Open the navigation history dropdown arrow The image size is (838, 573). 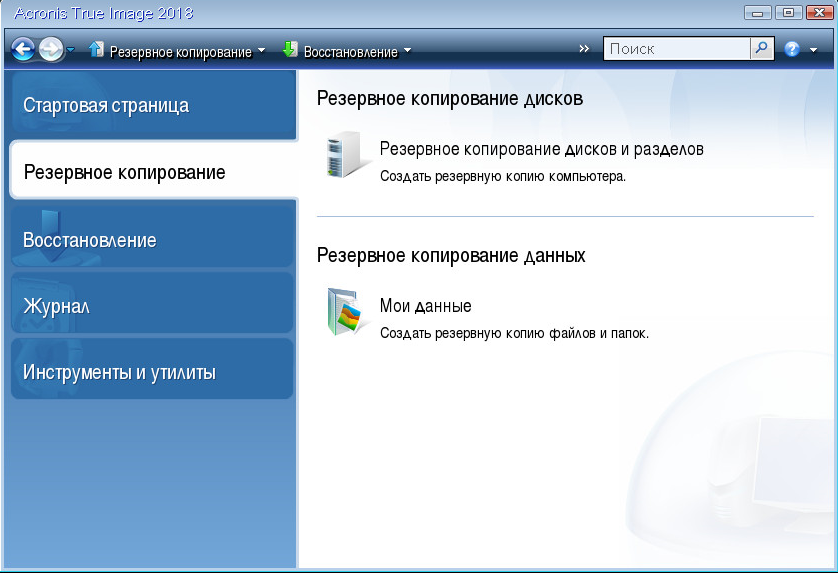tap(71, 50)
